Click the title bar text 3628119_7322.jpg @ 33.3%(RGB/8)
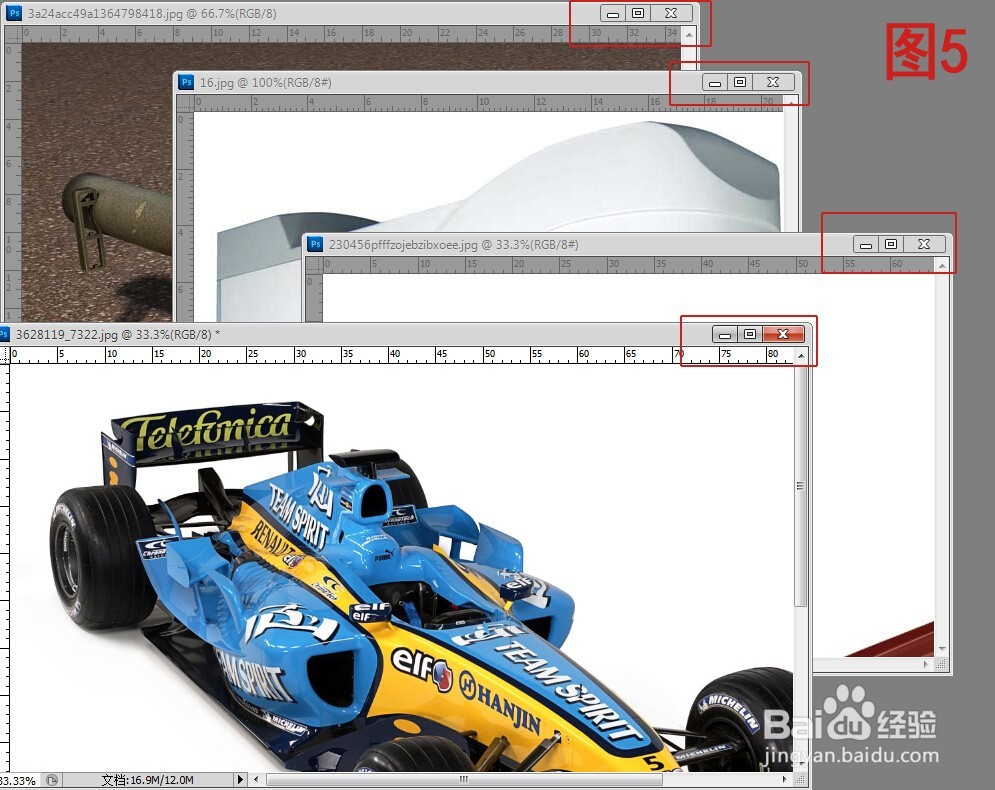Image resolution: width=995 pixels, height=790 pixels. pos(114,334)
